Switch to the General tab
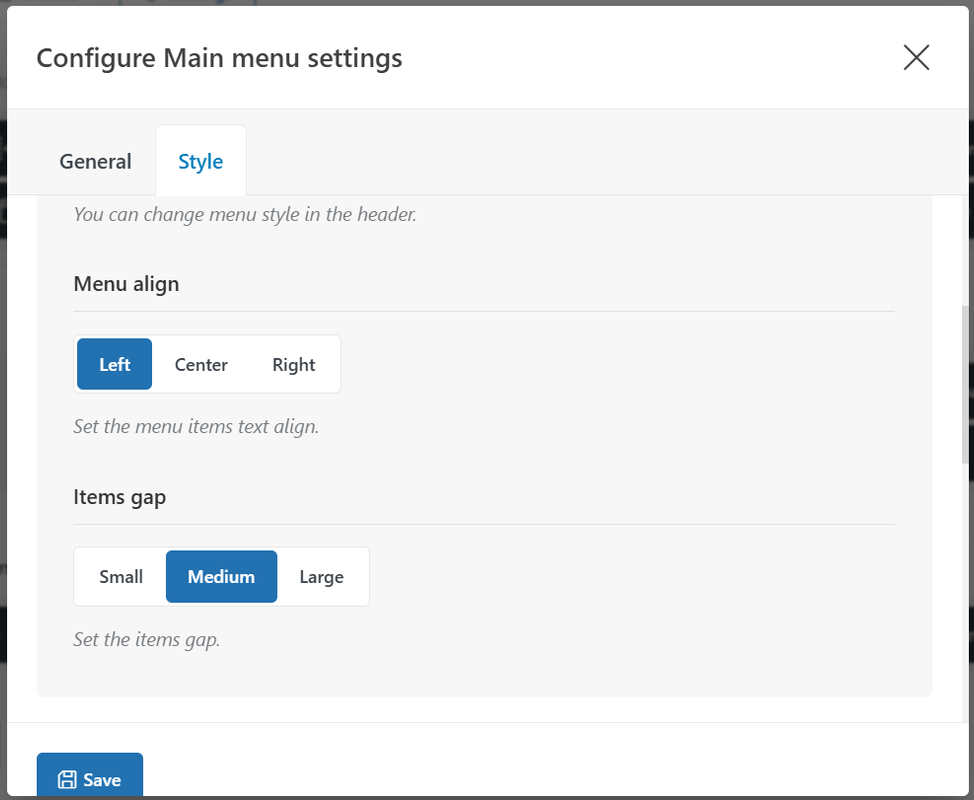 point(95,161)
